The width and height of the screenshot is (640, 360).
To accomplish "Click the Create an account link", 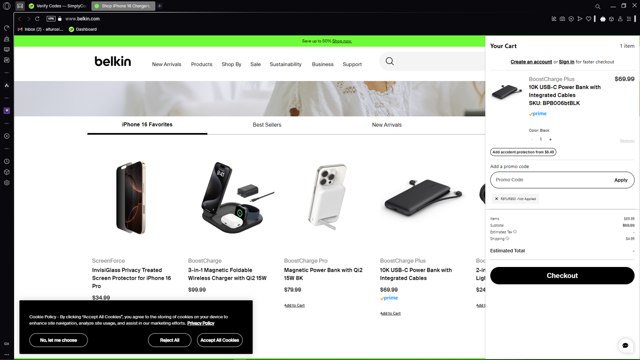I will [531, 62].
